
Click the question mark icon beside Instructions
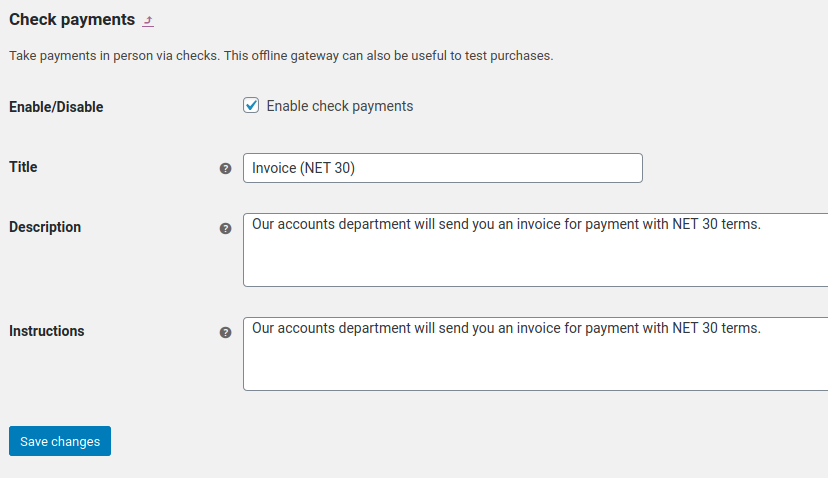tap(225, 332)
